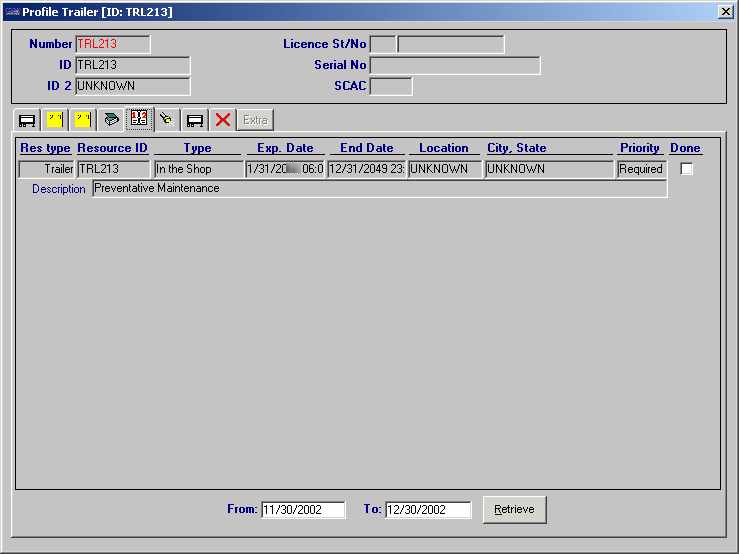Viewport: 739px width, 554px height.
Task: Click the leftmost trailer icon in the toolbar
Action: 27,120
